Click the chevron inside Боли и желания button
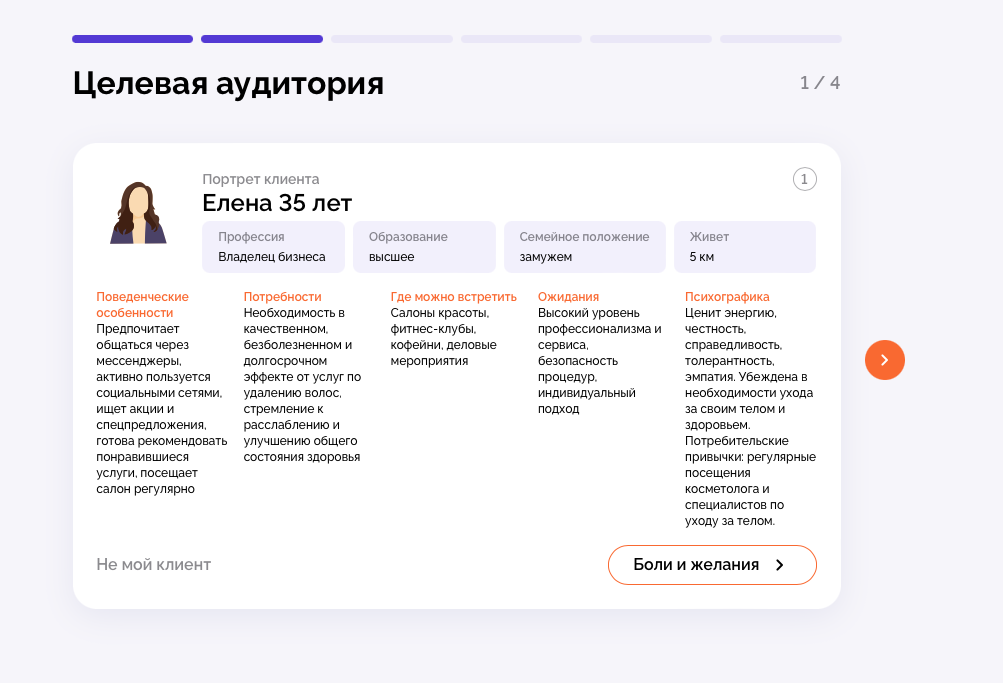 click(x=780, y=565)
